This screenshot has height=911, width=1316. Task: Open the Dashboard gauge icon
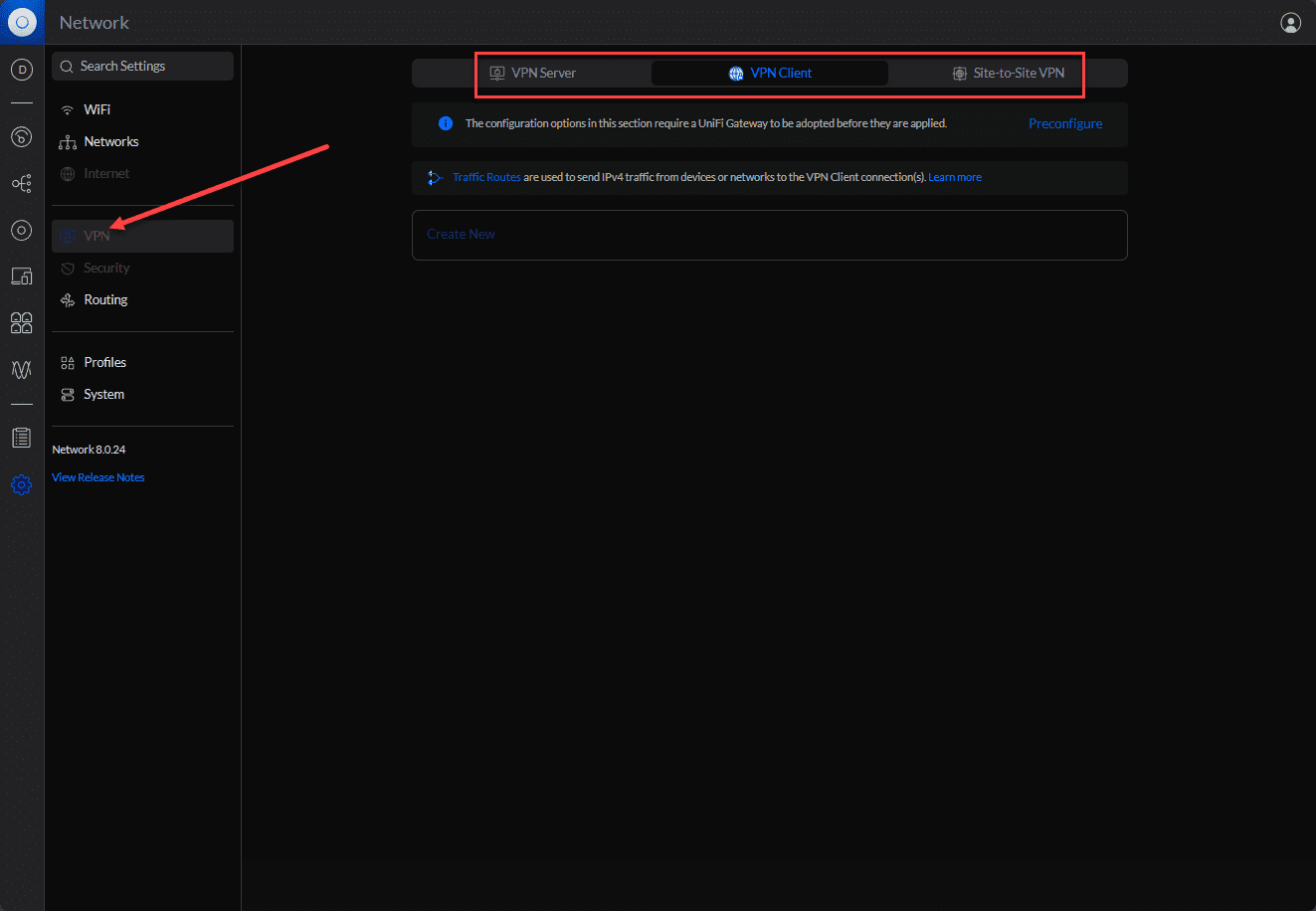coord(22,137)
